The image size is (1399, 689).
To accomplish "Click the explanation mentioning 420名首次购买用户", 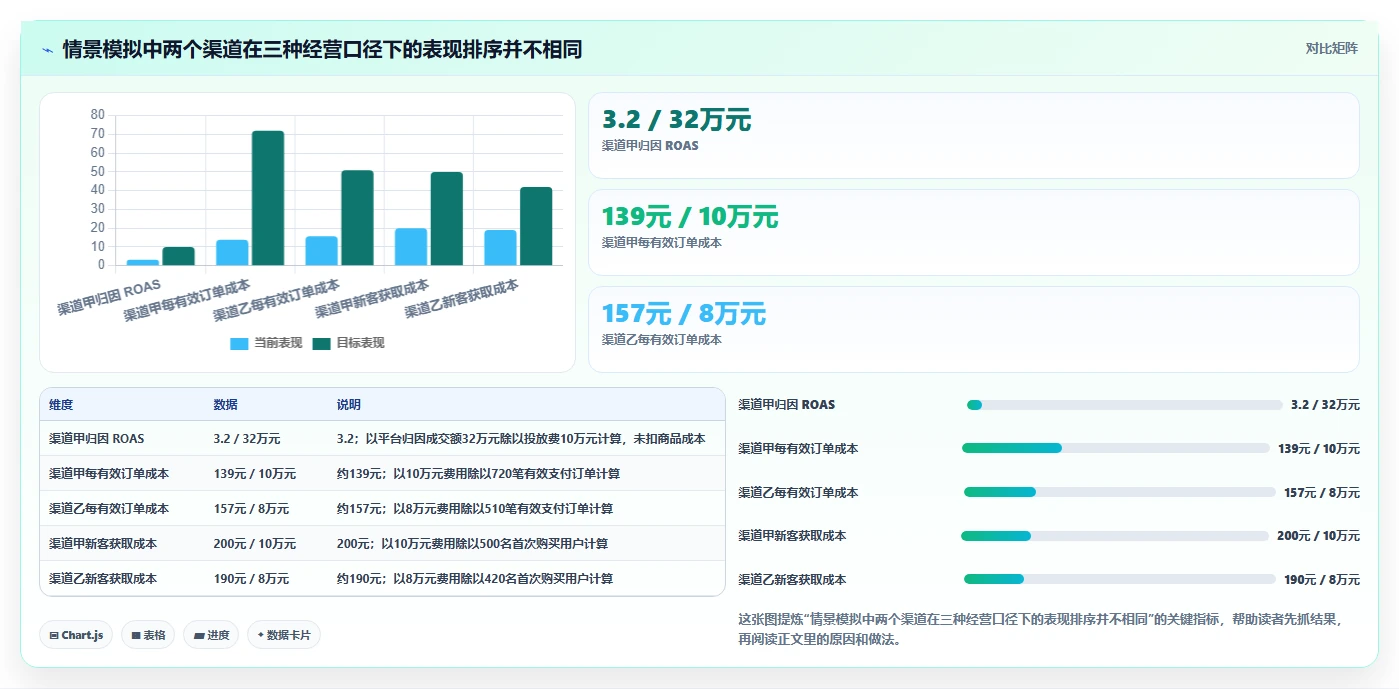I will [x=475, y=578].
